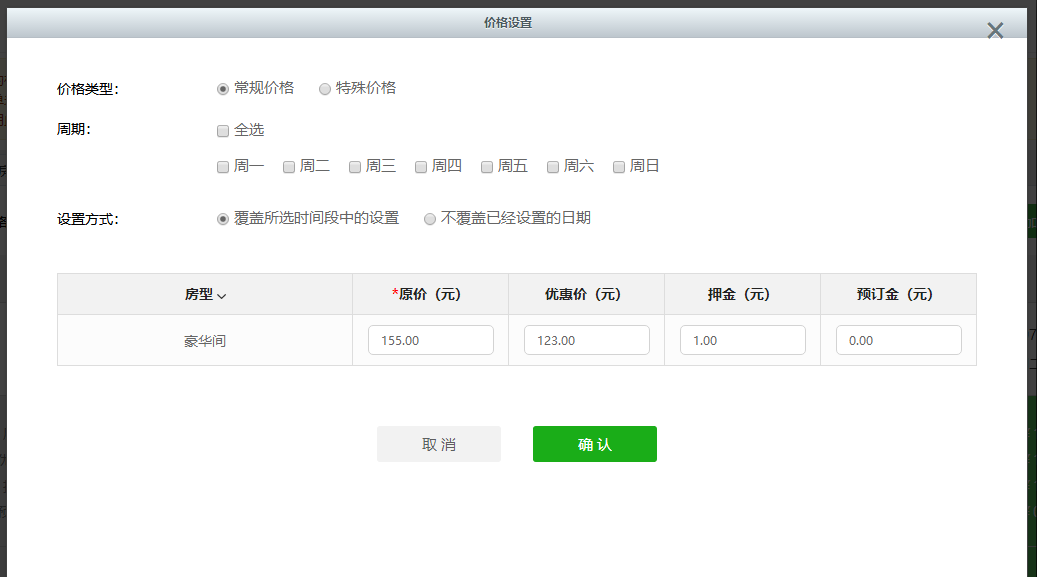This screenshot has height=577, width=1037.
Task: Click the green 确认 button
Action: click(594, 444)
